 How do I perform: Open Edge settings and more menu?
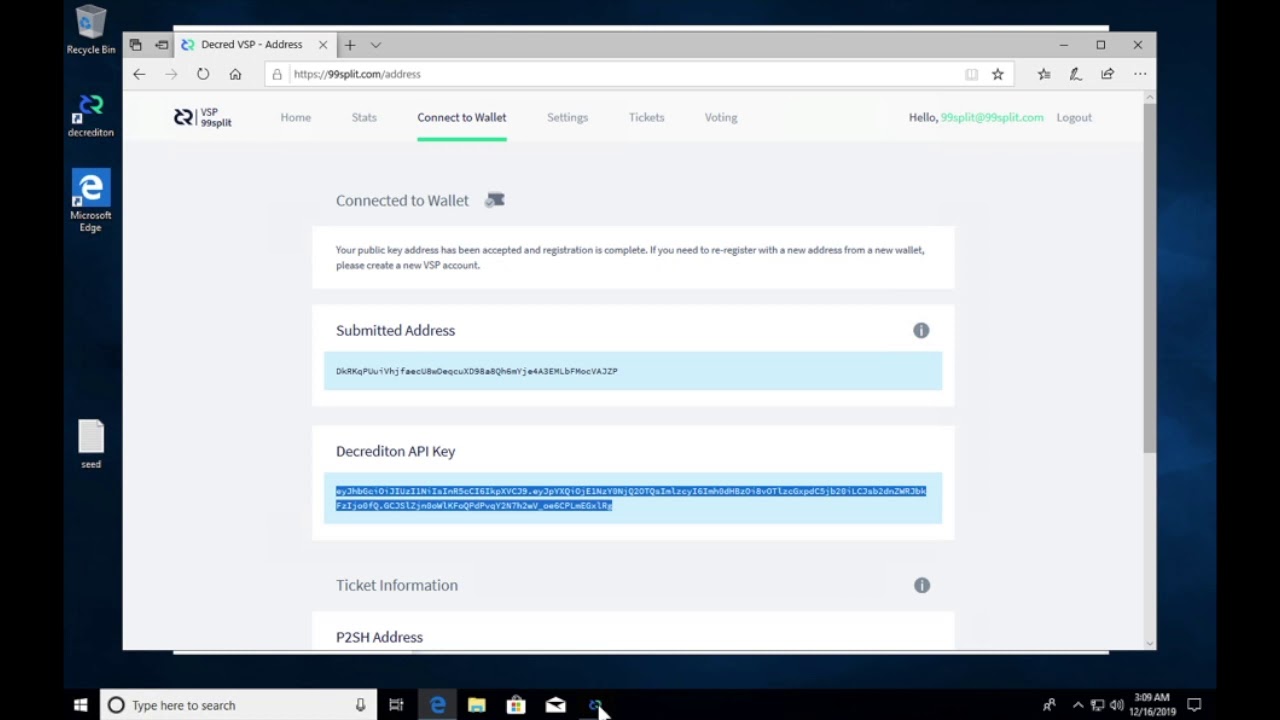click(1140, 74)
